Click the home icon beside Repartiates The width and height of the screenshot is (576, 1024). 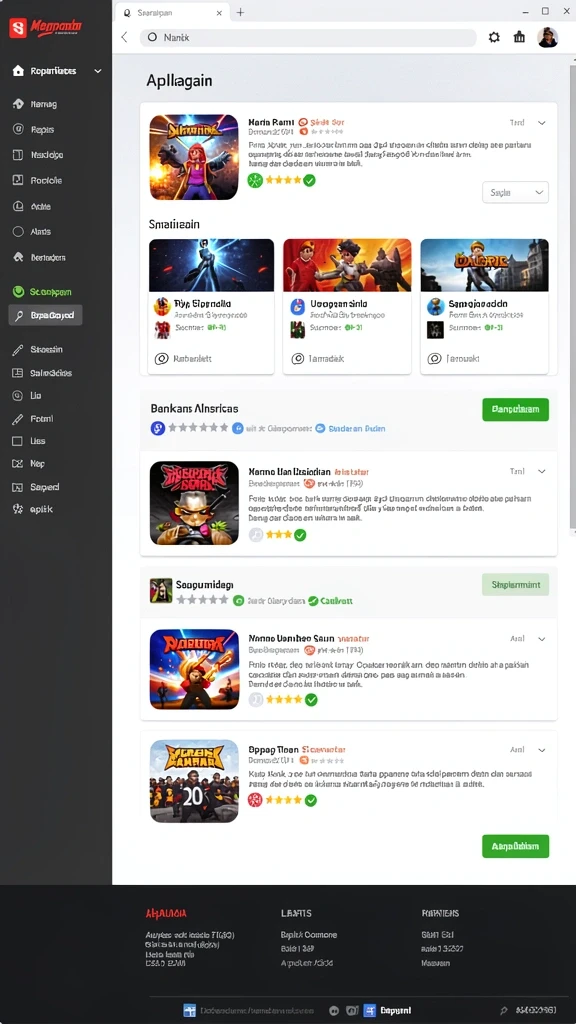(18, 71)
